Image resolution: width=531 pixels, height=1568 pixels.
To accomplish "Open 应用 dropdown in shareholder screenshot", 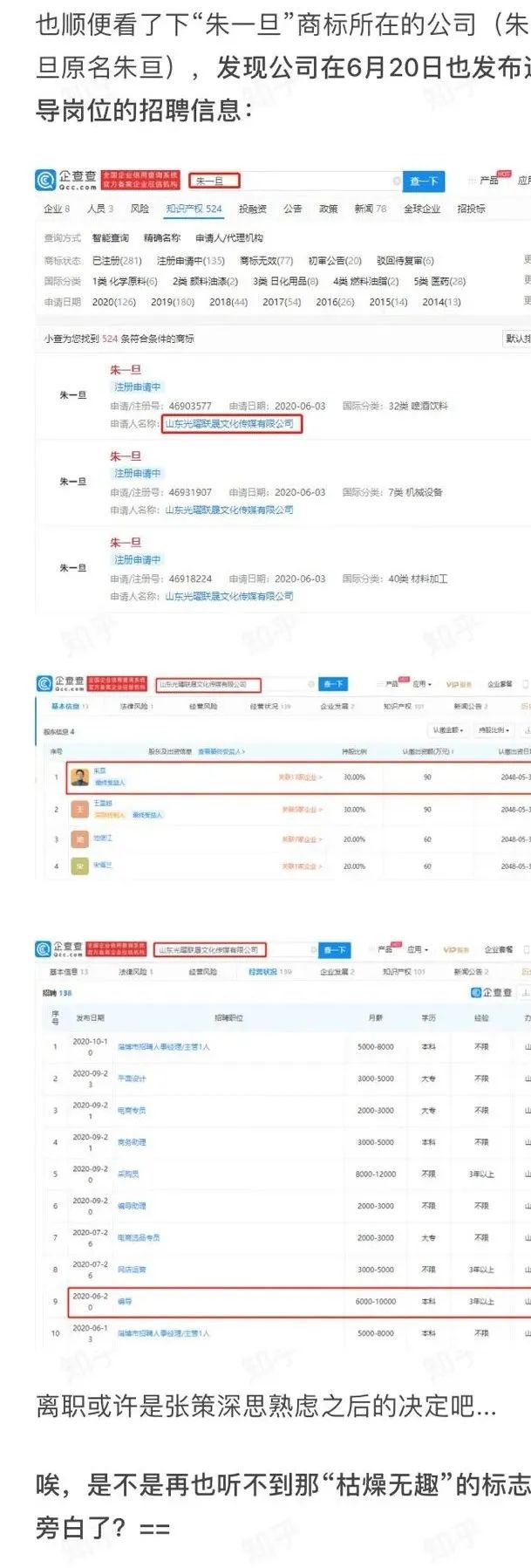I will coord(422,684).
